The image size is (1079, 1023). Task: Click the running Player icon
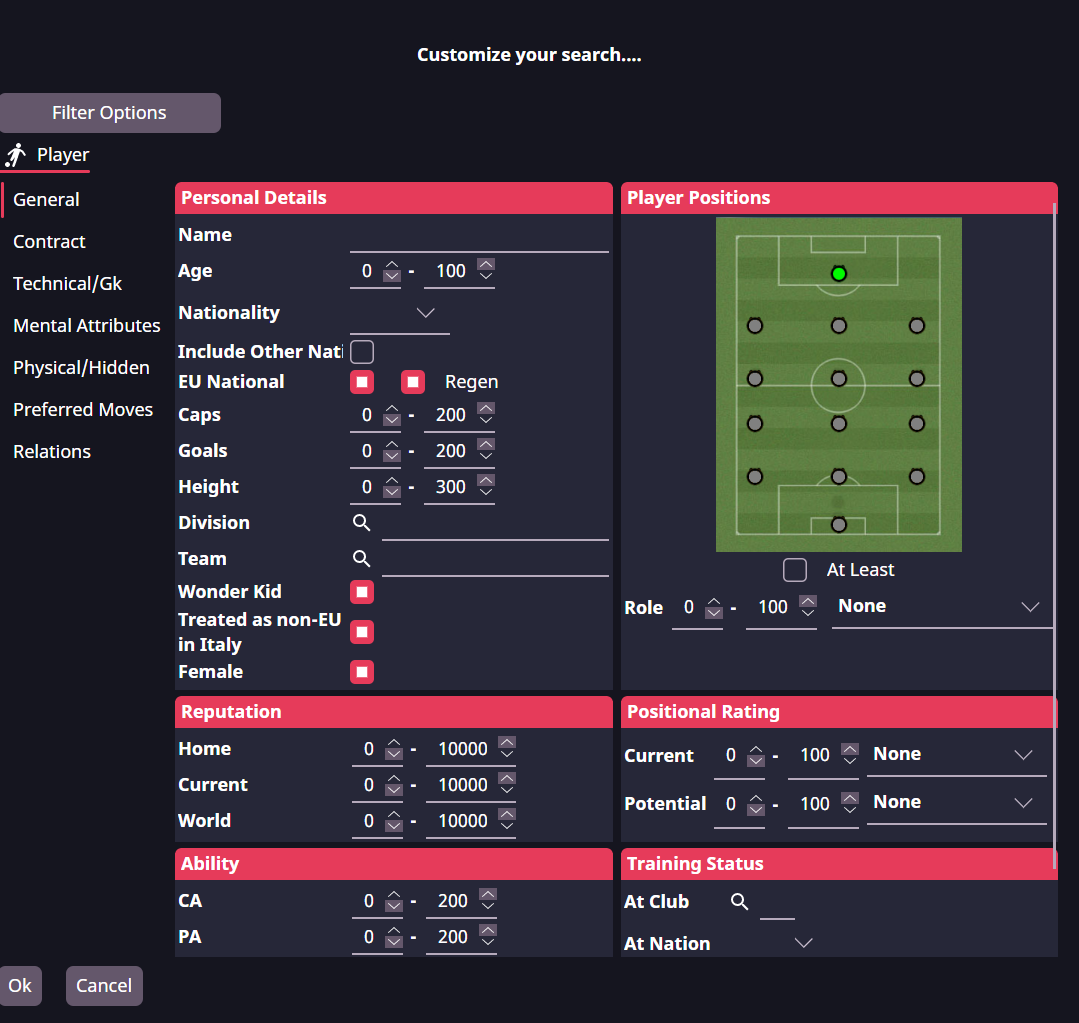click(16, 155)
